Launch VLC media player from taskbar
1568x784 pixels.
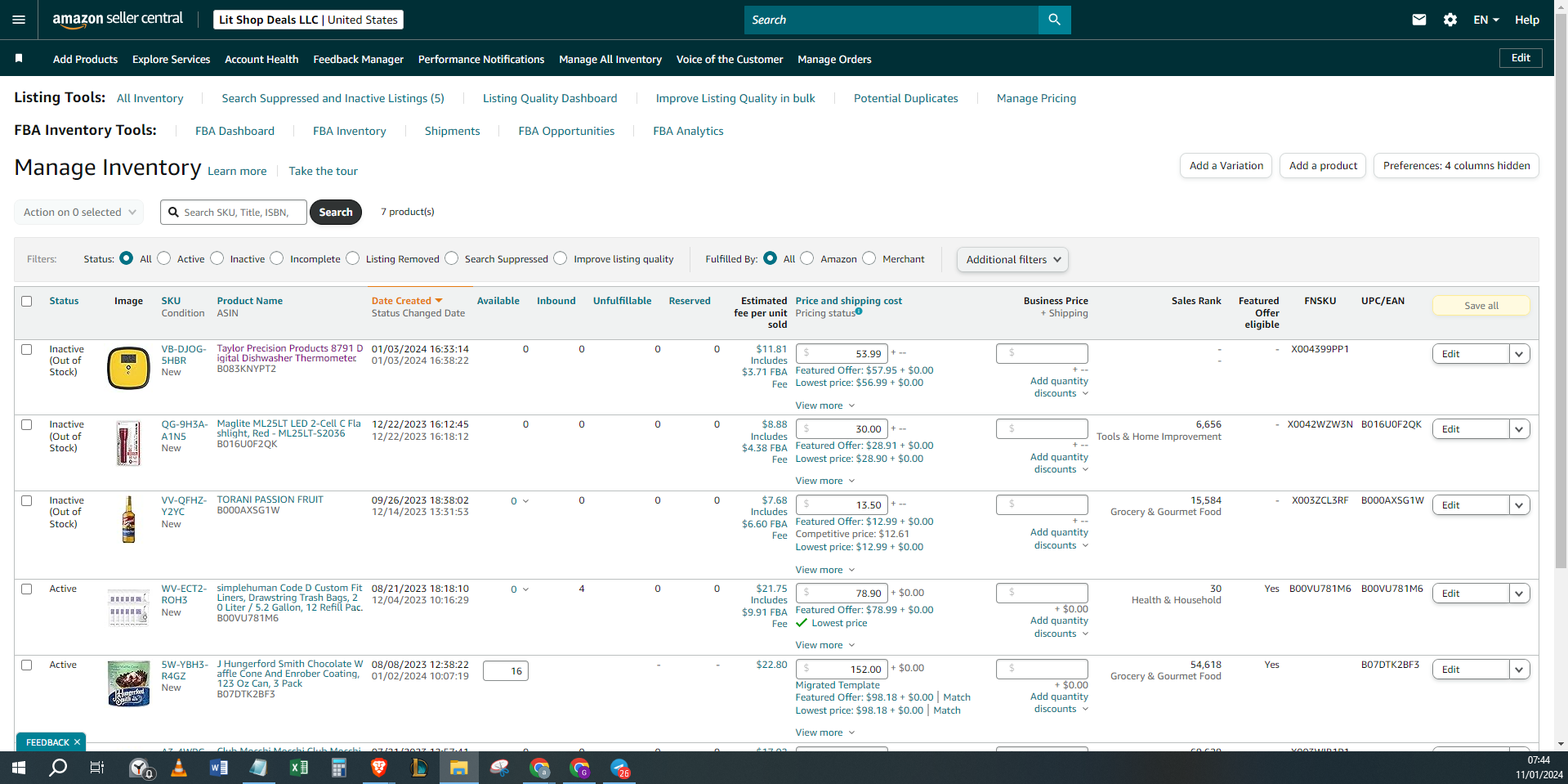[x=179, y=768]
